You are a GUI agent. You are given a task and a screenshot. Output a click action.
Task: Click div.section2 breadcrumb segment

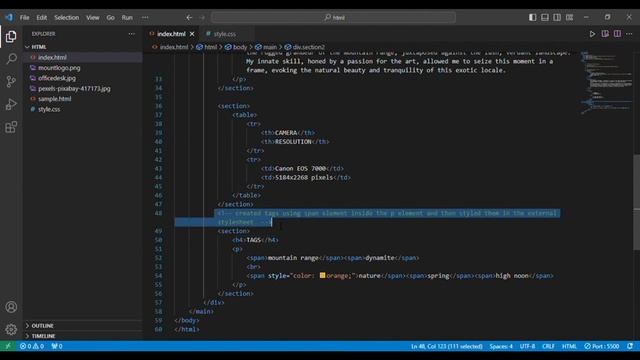click(x=308, y=47)
